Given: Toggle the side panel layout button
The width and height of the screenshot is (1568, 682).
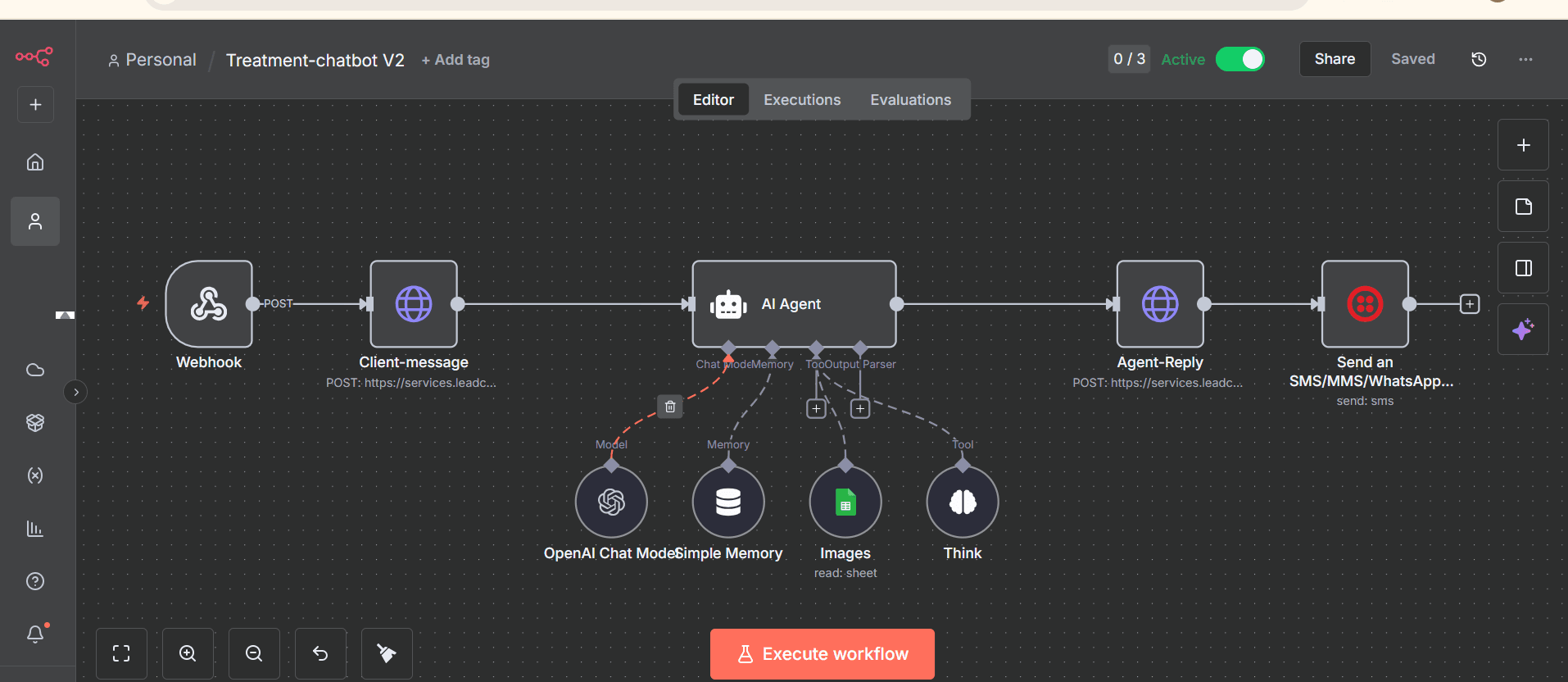Looking at the screenshot, I should (x=1524, y=268).
